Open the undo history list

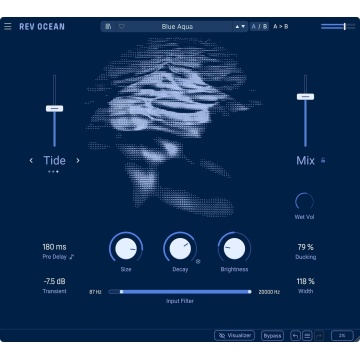tap(307, 336)
